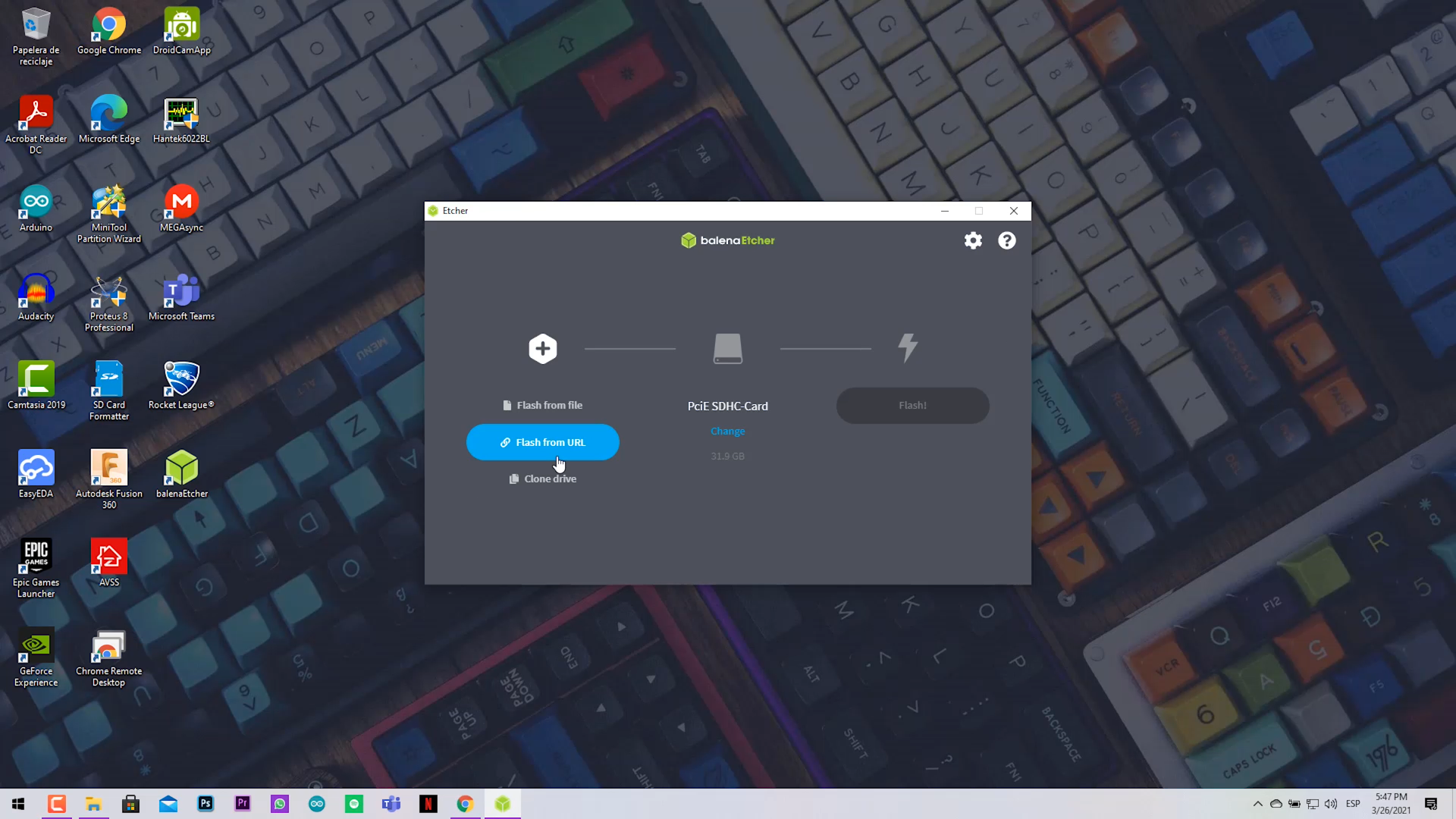The image size is (1456, 819).
Task: Click the 31.9 GB drive size text
Action: [728, 456]
